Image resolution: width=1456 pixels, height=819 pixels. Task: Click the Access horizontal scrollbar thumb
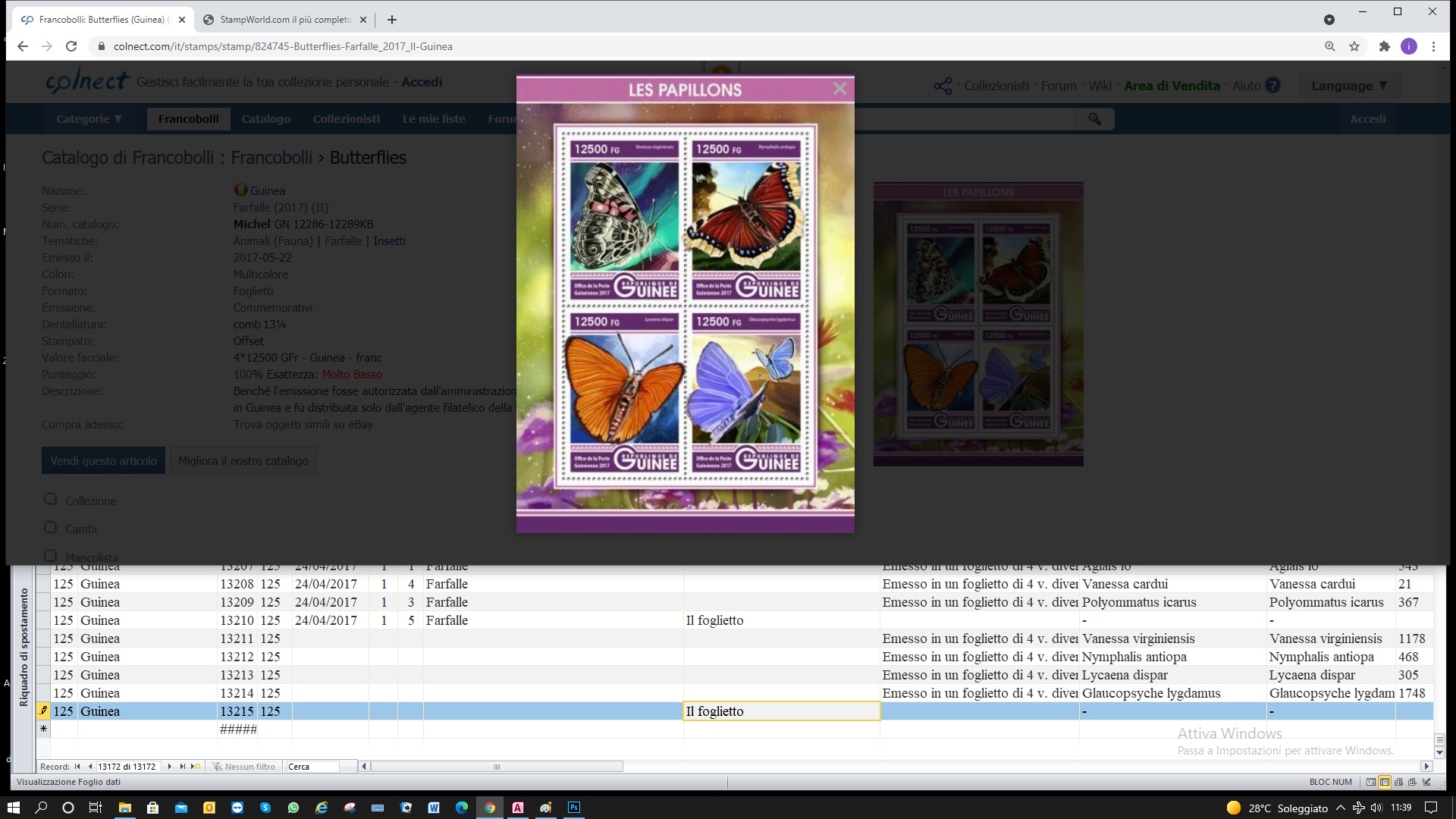497,767
